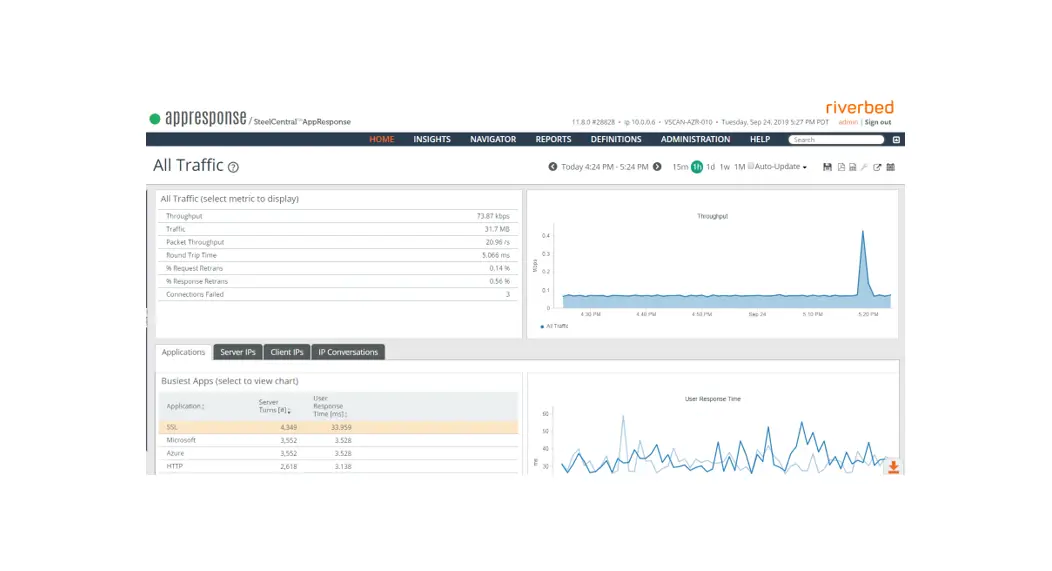This screenshot has width=1052, height=571.
Task: Enable the Auto-Update checkbox
Action: coord(751,166)
